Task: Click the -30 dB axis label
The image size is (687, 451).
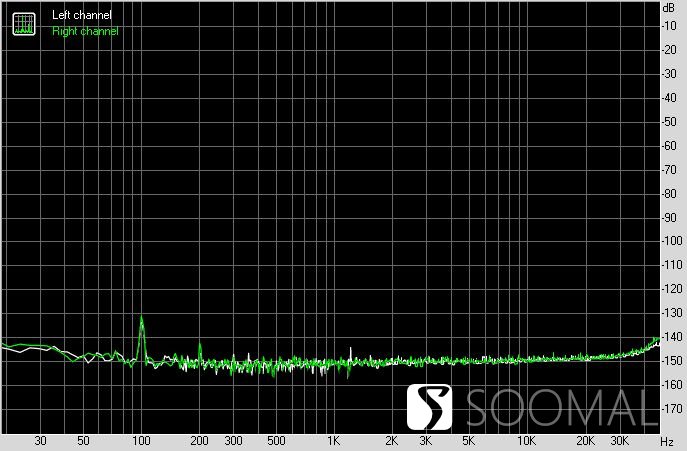Action: point(671,74)
